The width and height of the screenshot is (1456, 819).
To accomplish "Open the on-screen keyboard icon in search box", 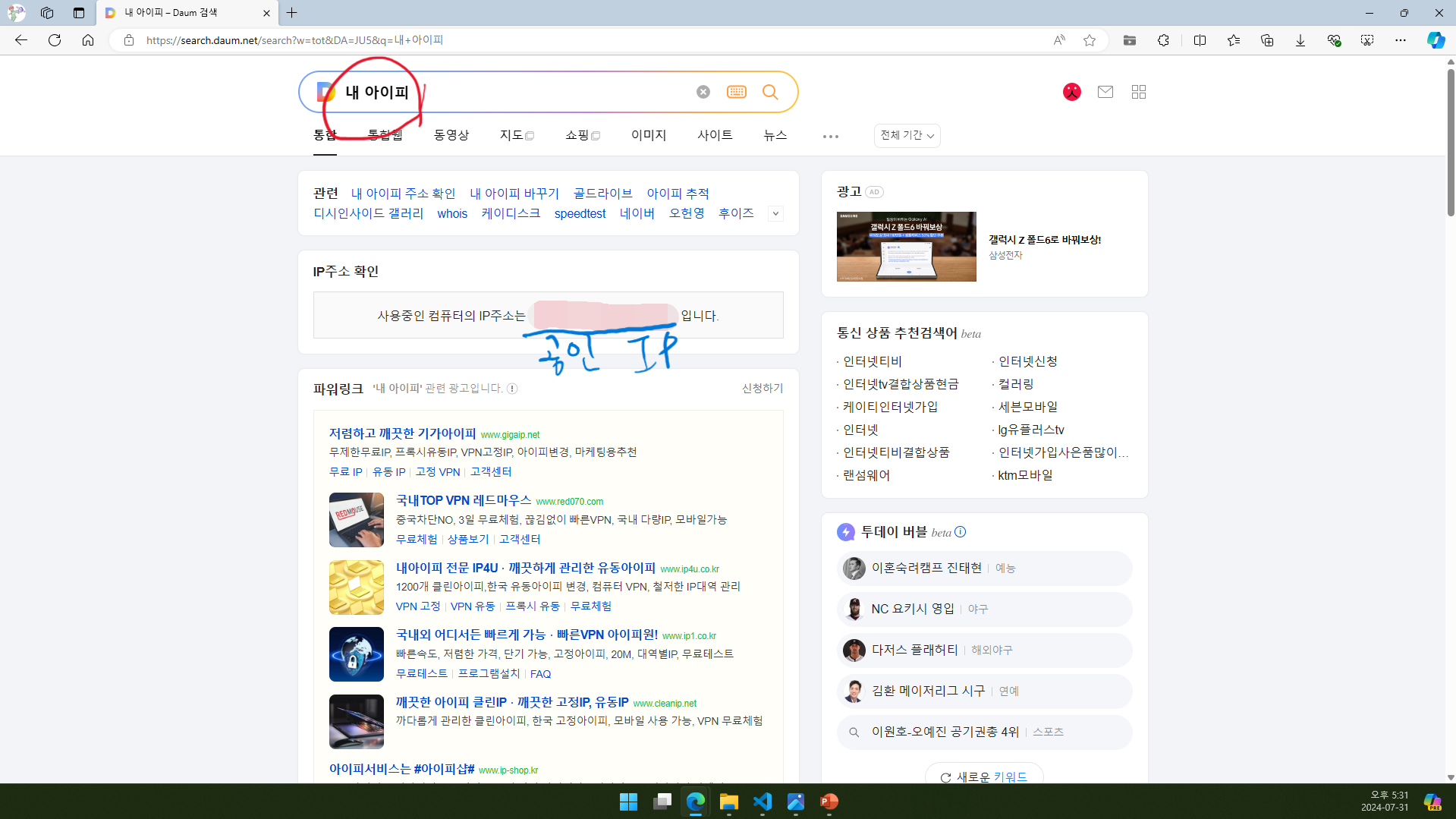I will tap(737, 92).
